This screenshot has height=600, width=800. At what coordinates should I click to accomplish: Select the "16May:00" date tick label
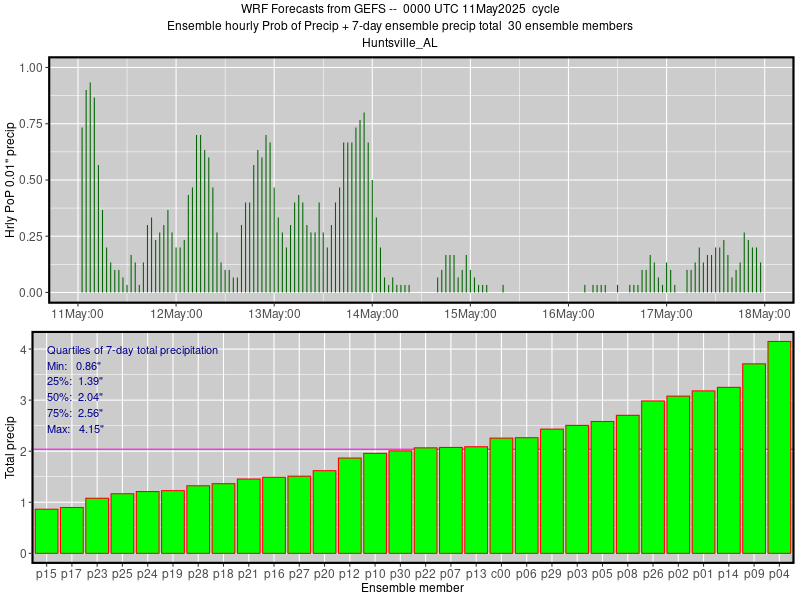(568, 313)
